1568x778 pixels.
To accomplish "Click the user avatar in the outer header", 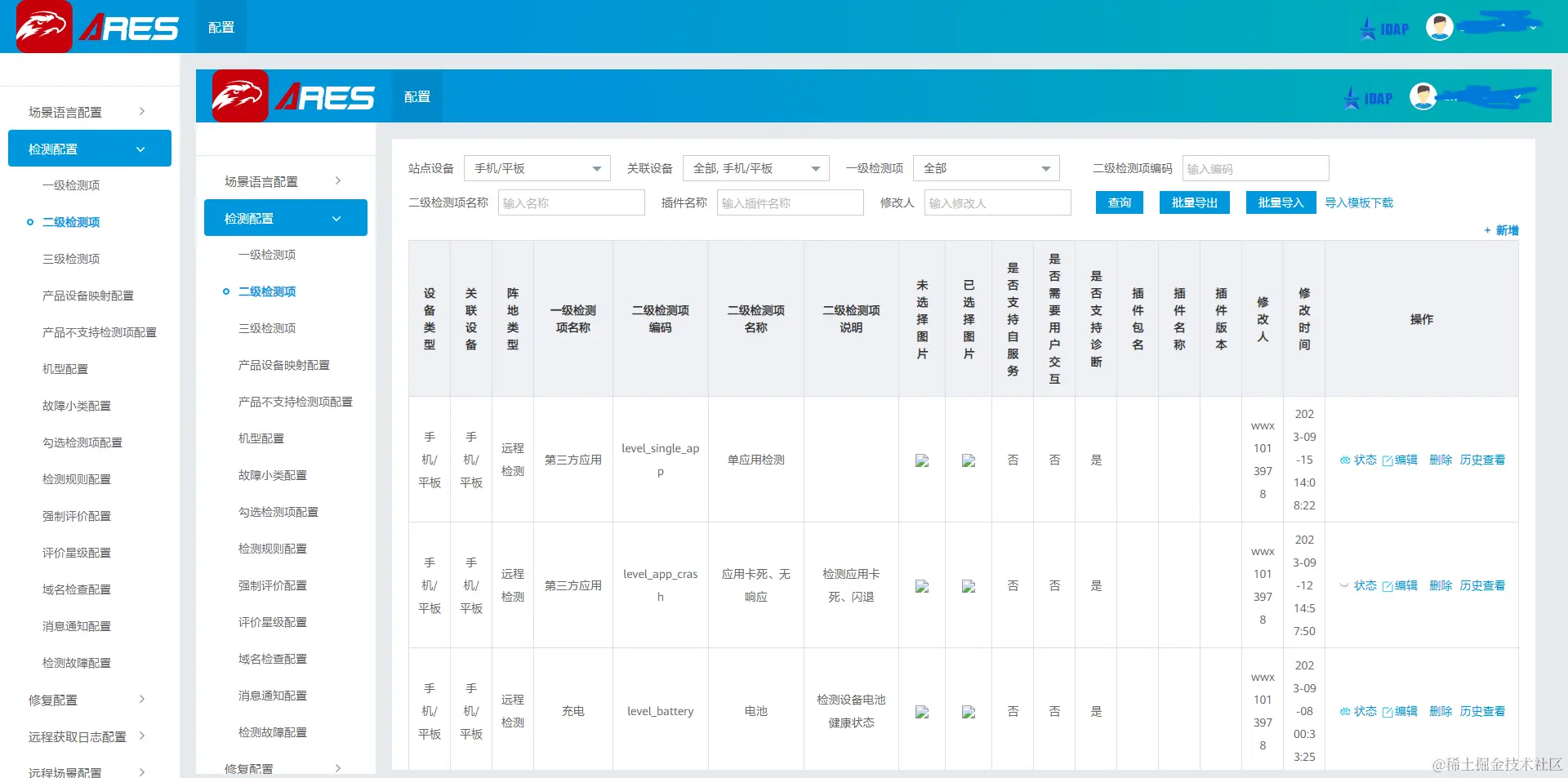I will coord(1440,27).
